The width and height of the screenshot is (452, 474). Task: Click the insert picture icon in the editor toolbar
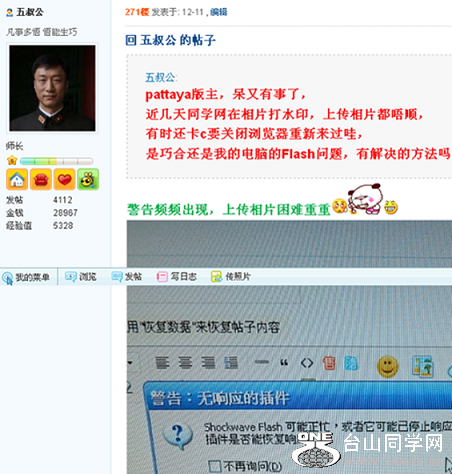[422, 366]
